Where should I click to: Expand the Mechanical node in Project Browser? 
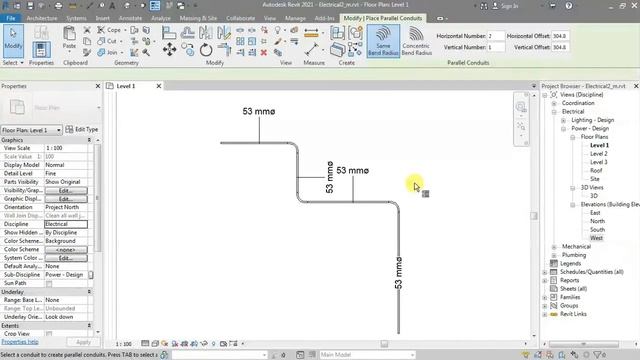tap(554, 247)
